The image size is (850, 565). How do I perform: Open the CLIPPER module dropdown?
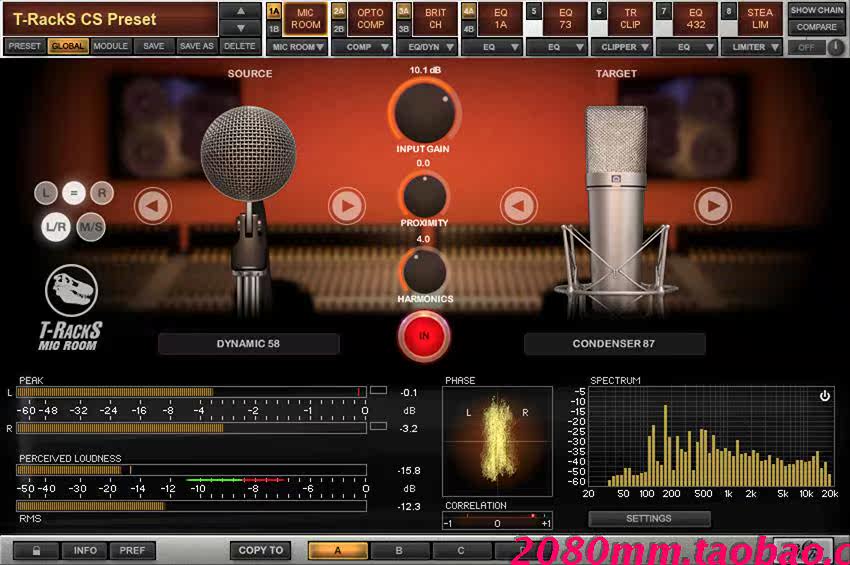[622, 47]
